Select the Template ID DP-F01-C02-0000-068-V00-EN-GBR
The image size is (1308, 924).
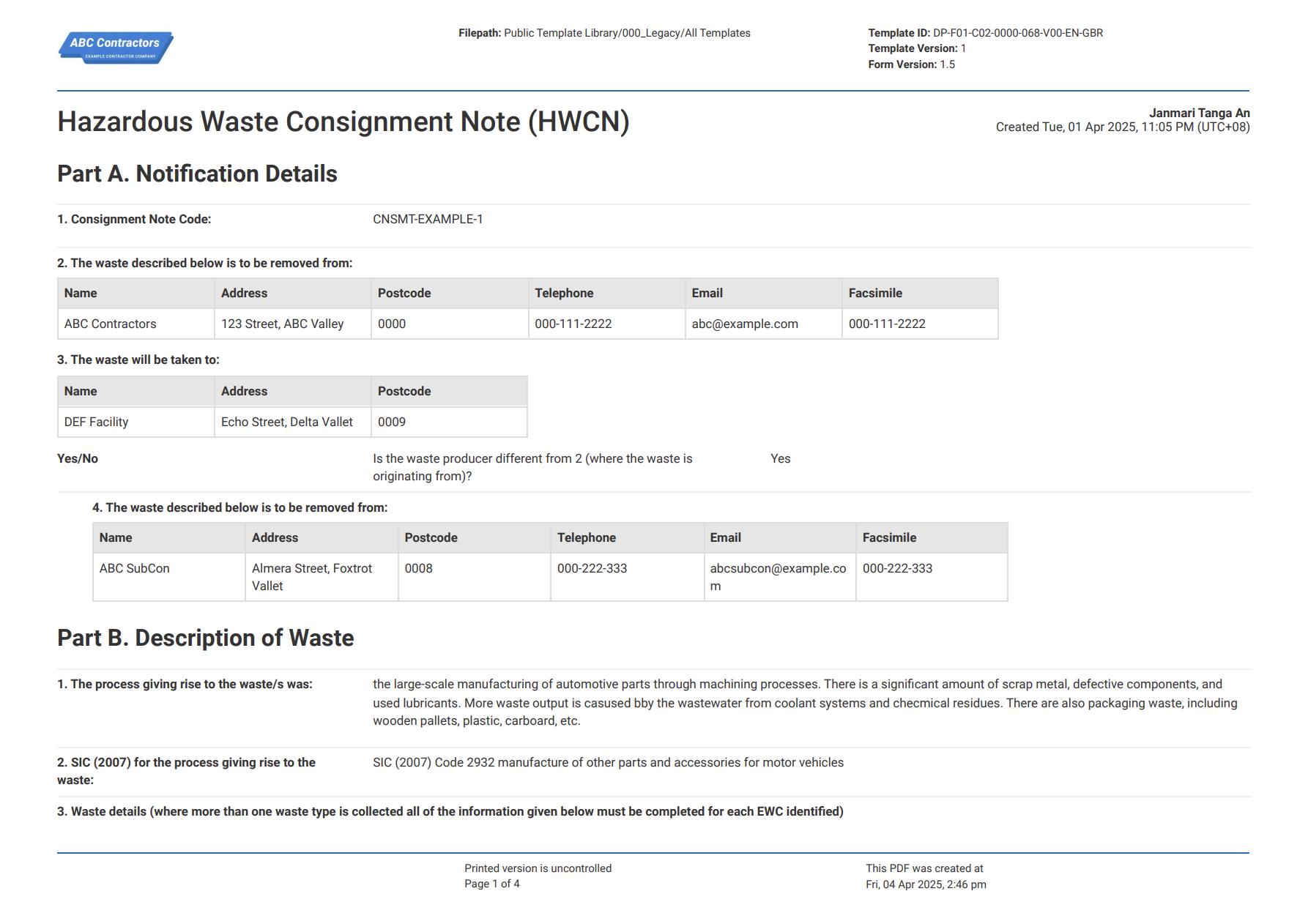pyautogui.click(x=1017, y=32)
